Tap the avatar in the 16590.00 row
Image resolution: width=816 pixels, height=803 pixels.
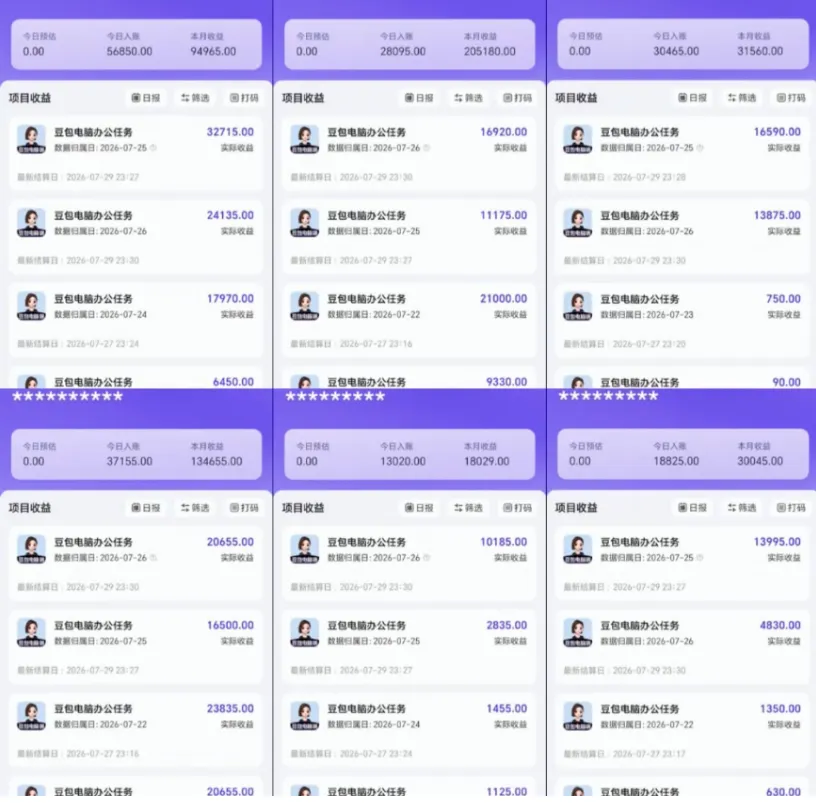point(578,139)
